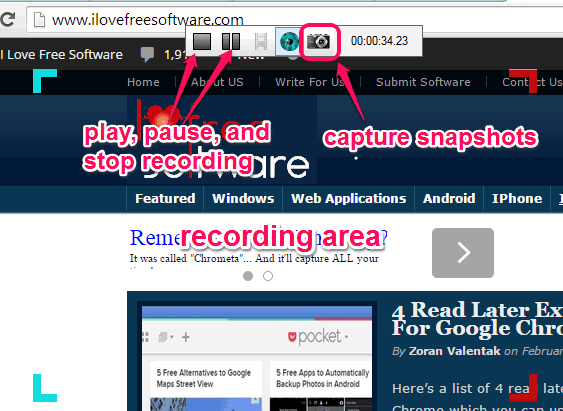Image resolution: width=563 pixels, height=411 pixels.
Task: Select the Windows category tab
Action: [x=243, y=199]
